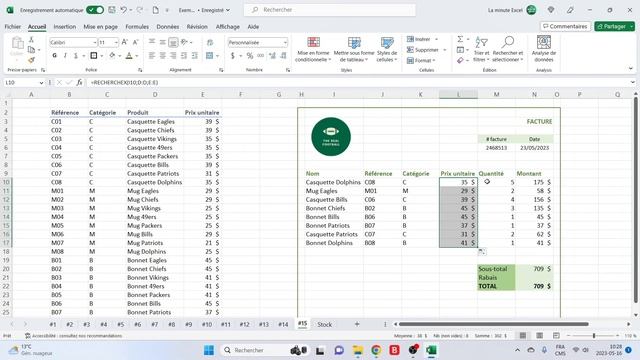The image size is (640, 360).
Task: Click the autofill options icon below L17
Action: point(482,252)
